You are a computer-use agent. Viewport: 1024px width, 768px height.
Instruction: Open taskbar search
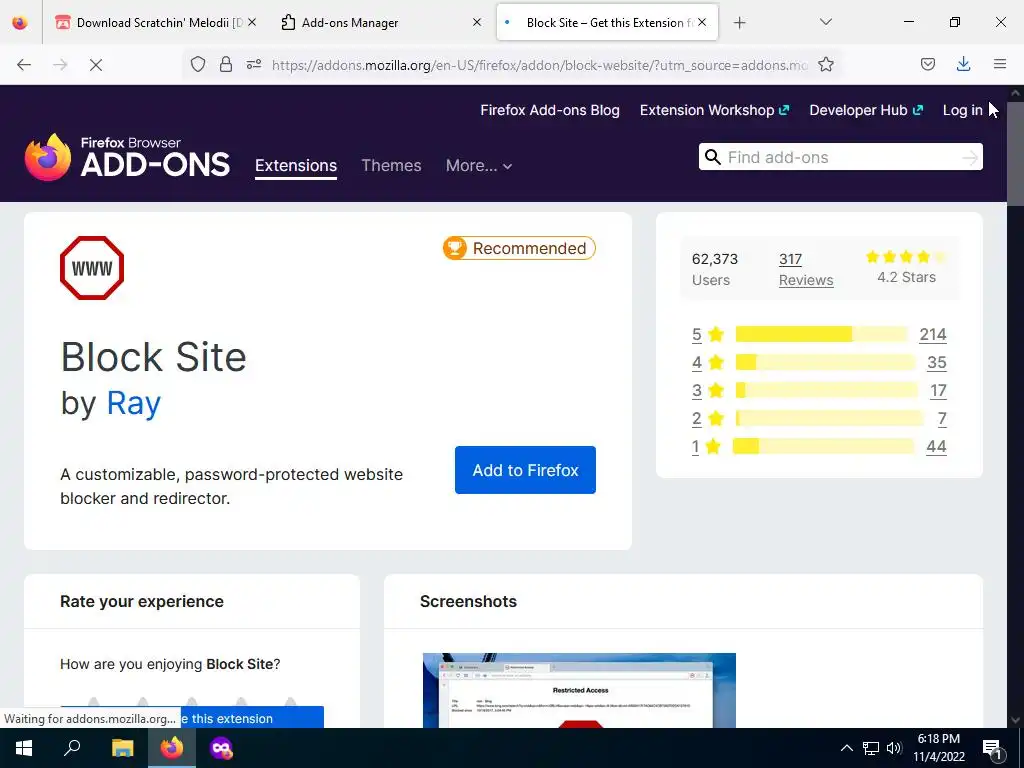[x=72, y=748]
